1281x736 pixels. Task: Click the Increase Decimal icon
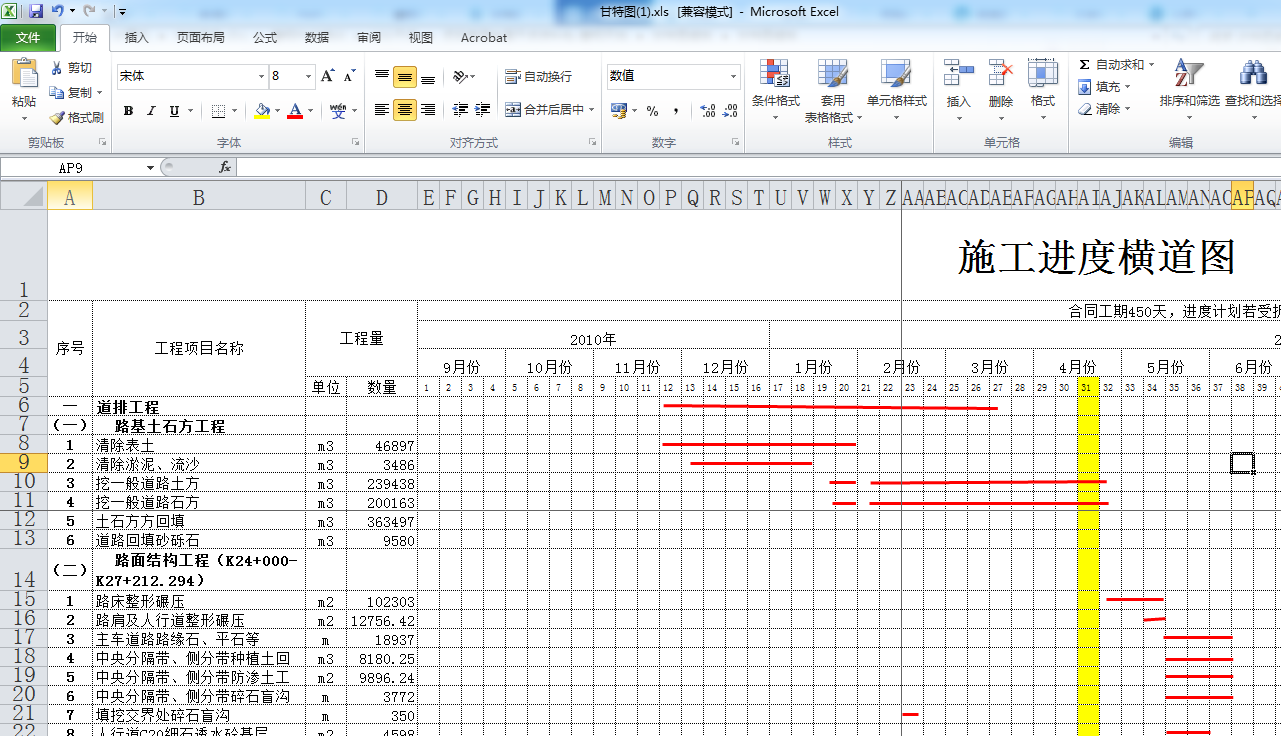point(707,111)
